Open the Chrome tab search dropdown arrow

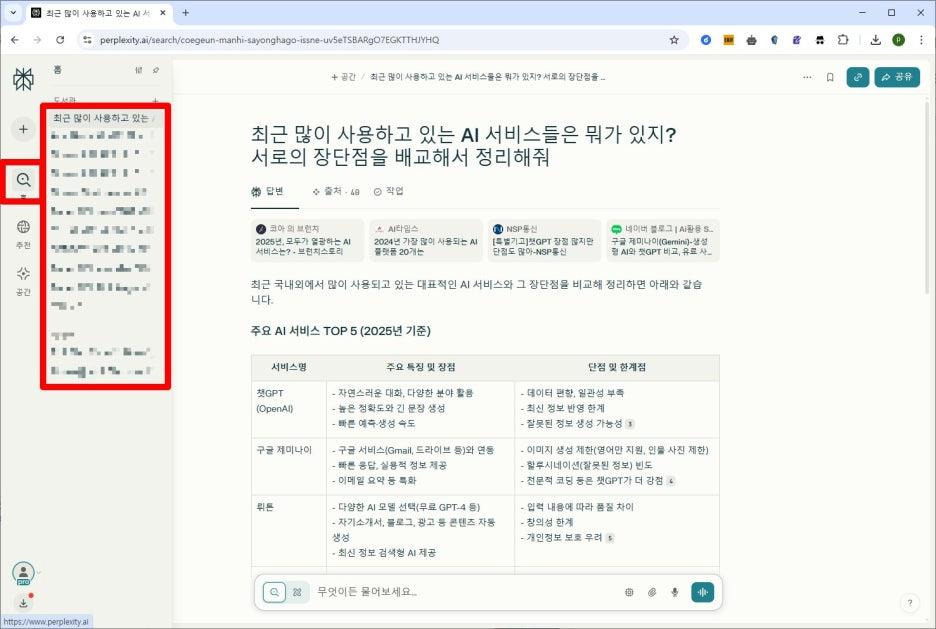point(13,12)
